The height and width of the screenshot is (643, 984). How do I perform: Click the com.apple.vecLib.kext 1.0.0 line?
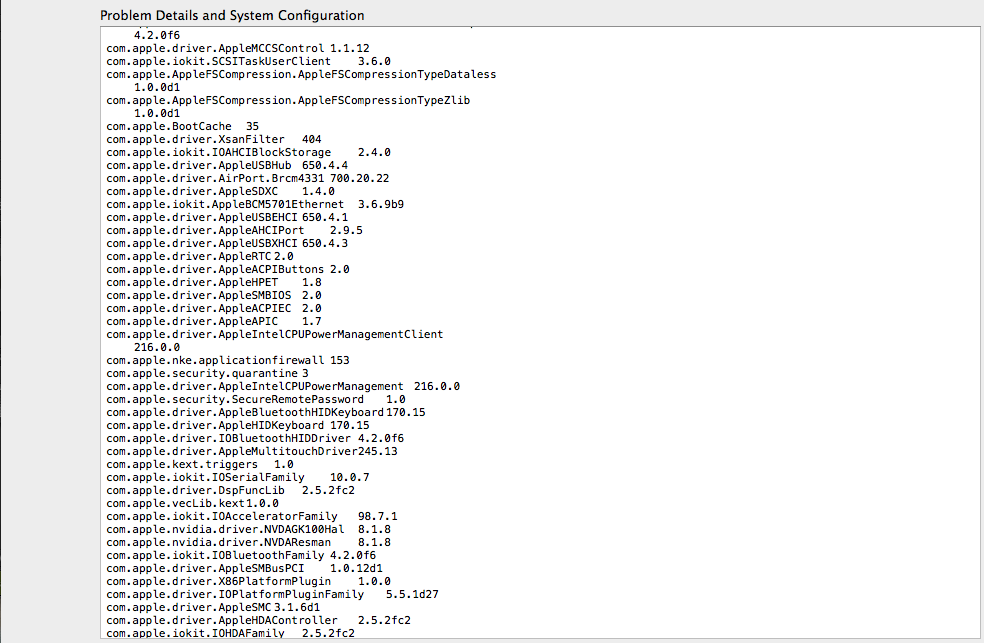click(x=193, y=504)
